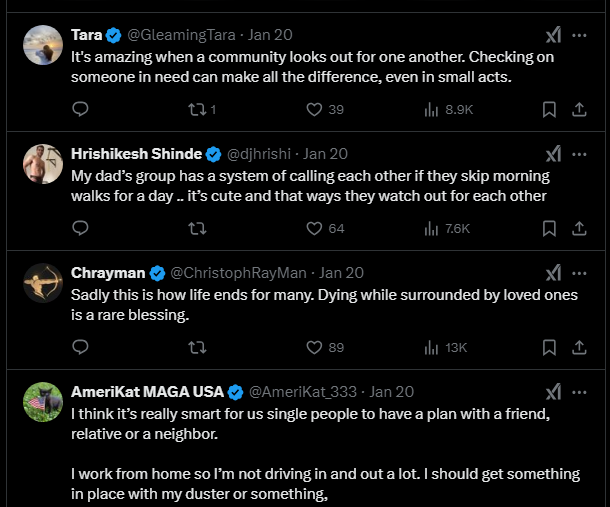Like Hrishikesh Shinde's post
Screen dimensions: 610x507
314,228
